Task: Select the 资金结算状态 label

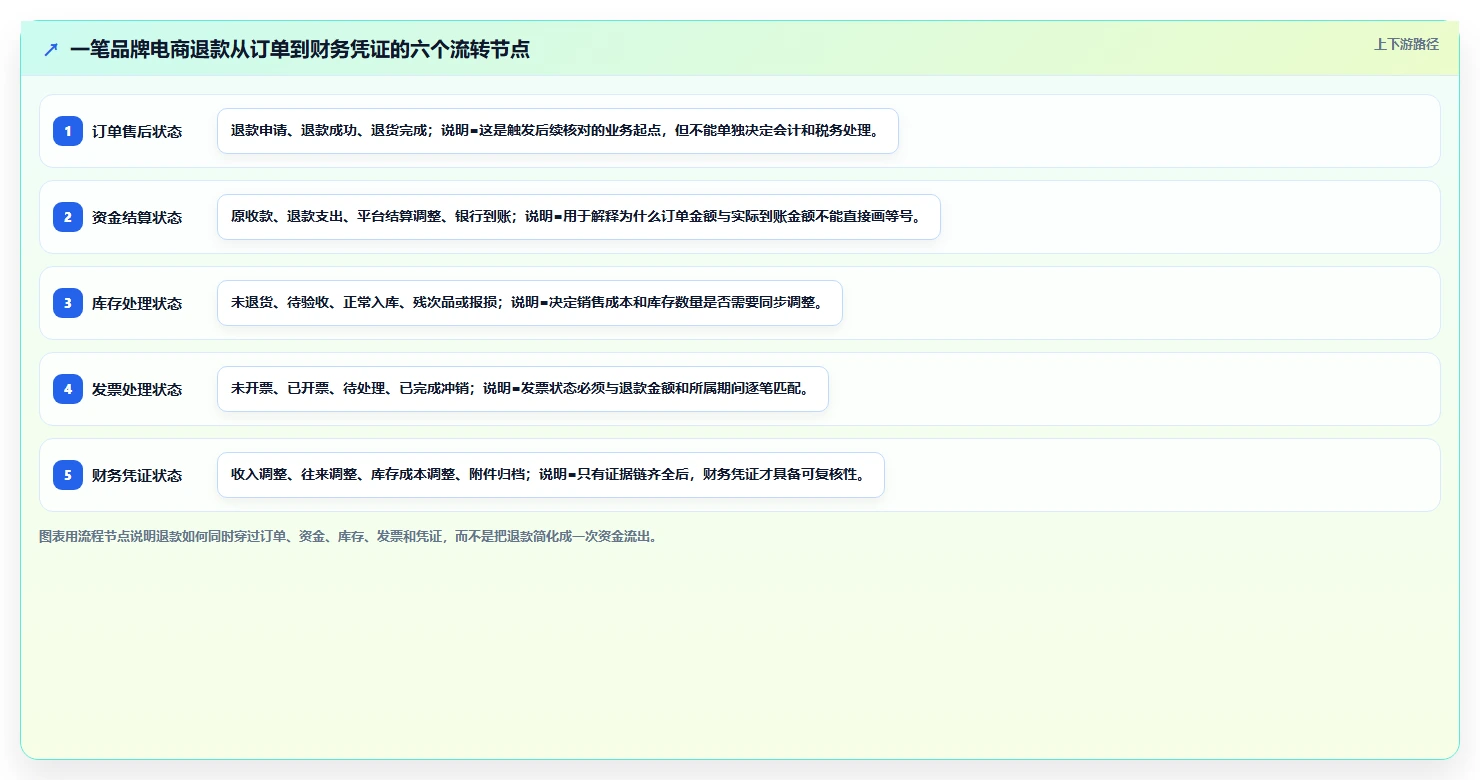Action: [x=137, y=217]
